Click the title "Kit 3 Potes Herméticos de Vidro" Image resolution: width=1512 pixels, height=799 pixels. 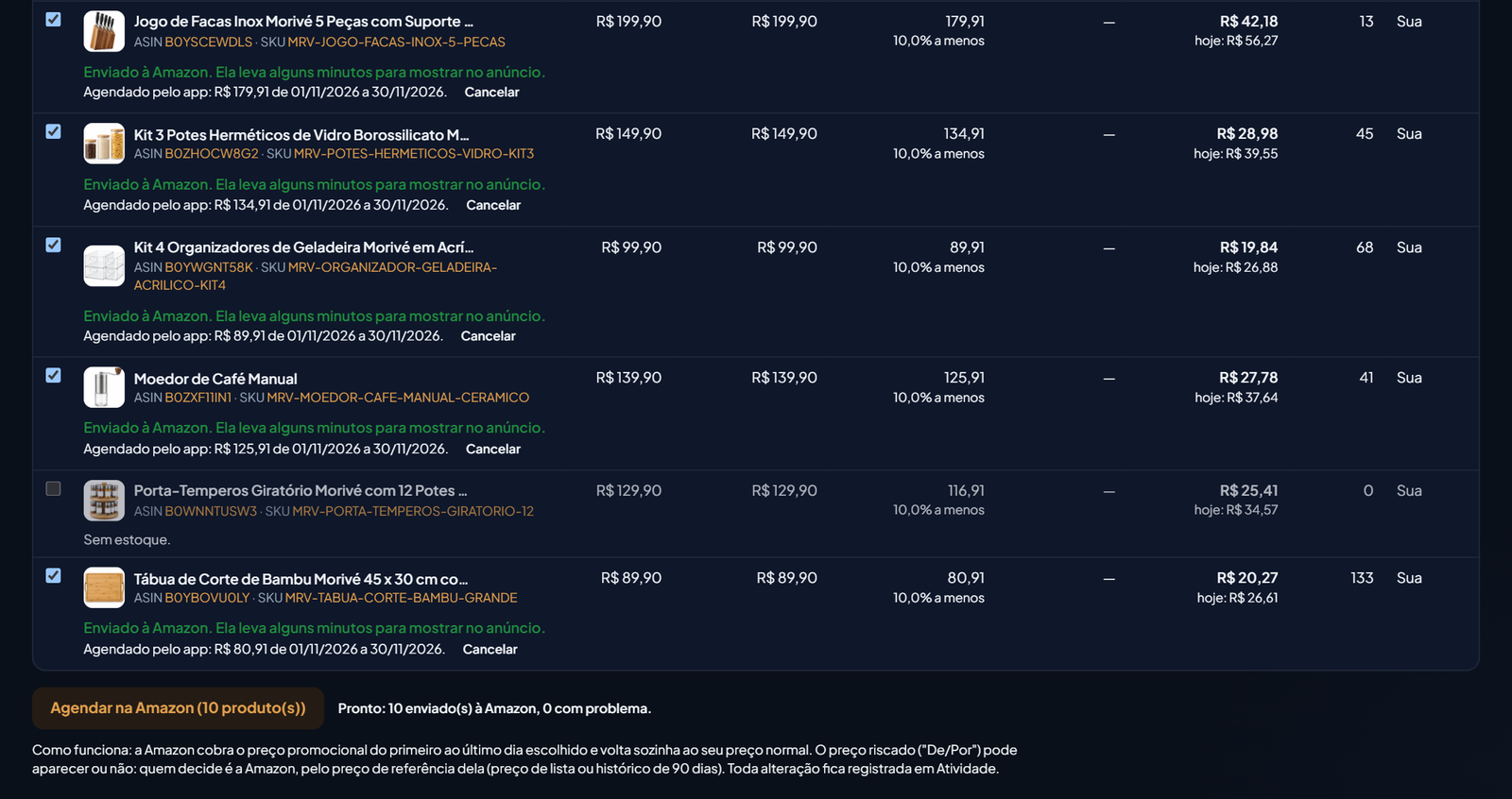(301, 134)
